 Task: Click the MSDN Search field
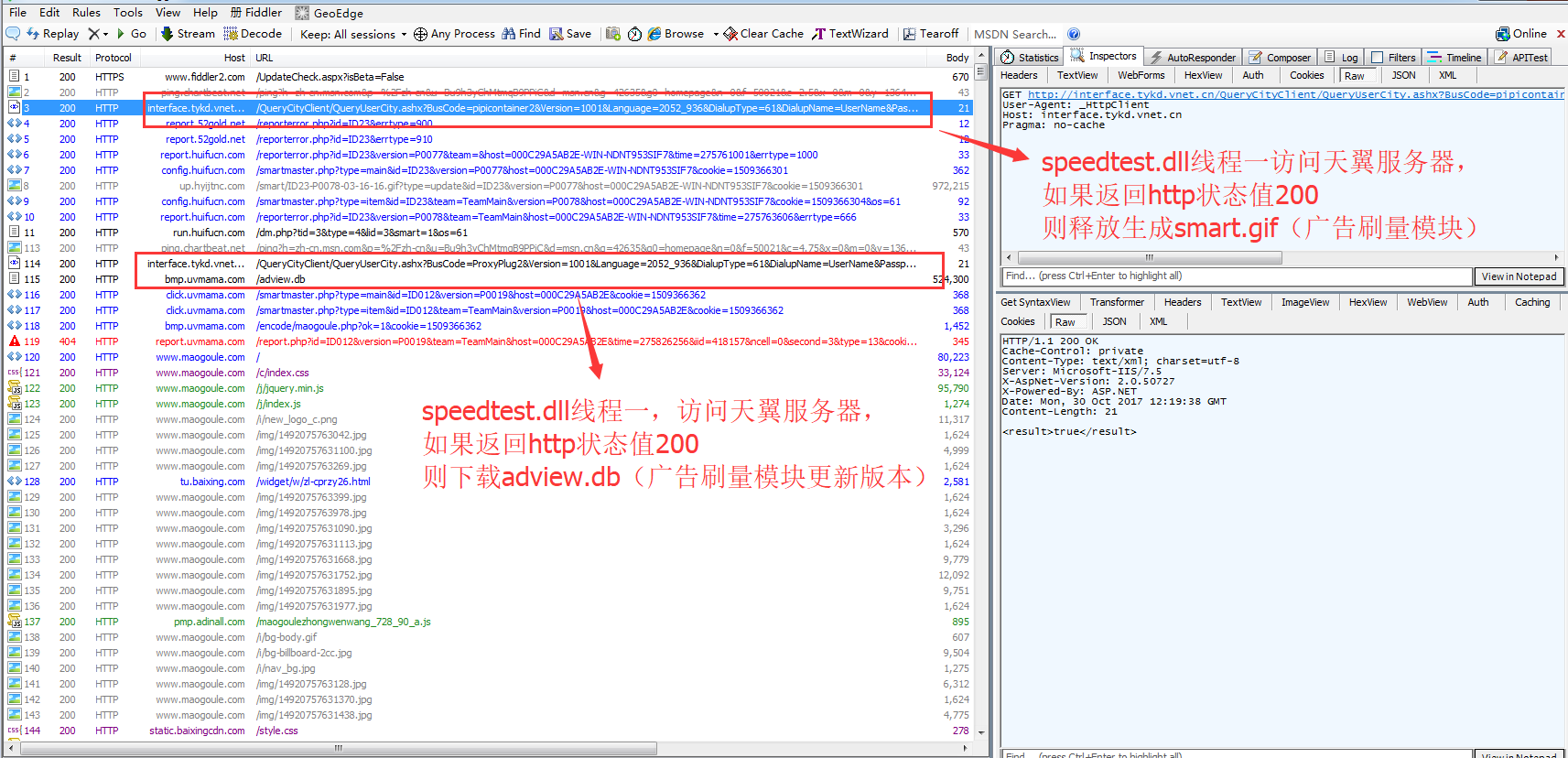pos(1014,34)
